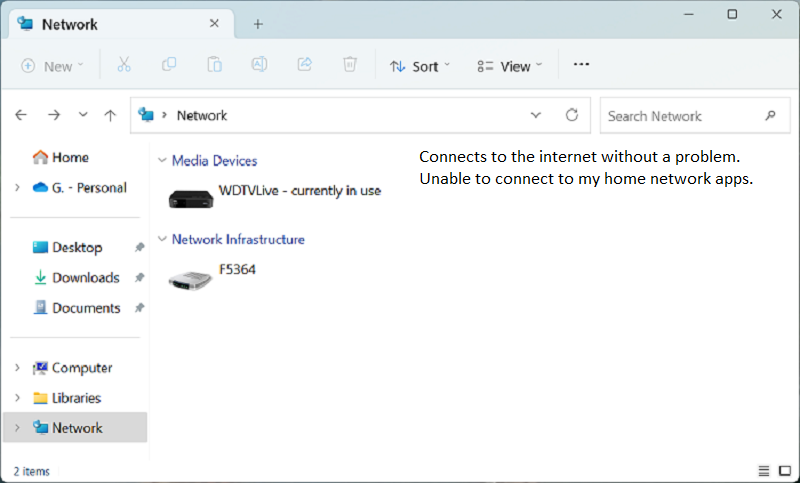Image resolution: width=800 pixels, height=483 pixels.
Task: Click the Share icon in toolbar
Action: point(304,65)
